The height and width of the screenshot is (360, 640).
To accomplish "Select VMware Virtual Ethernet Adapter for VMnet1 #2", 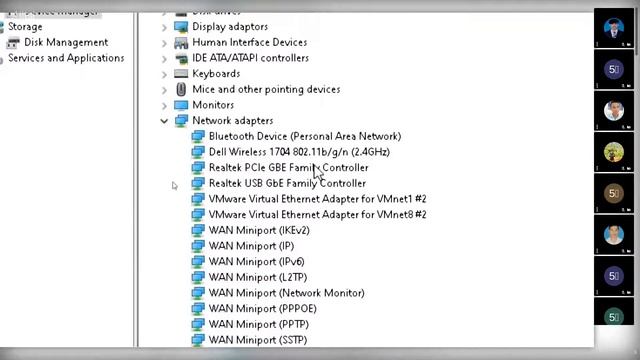I will [x=318, y=199].
